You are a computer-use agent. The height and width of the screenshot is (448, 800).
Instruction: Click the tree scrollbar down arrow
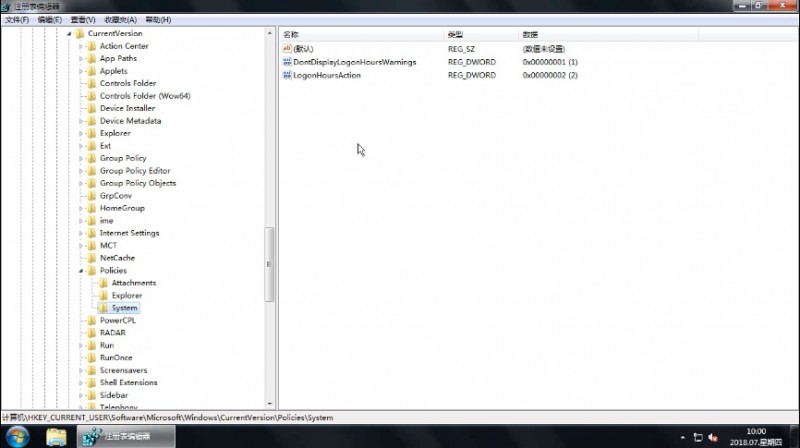(269, 404)
